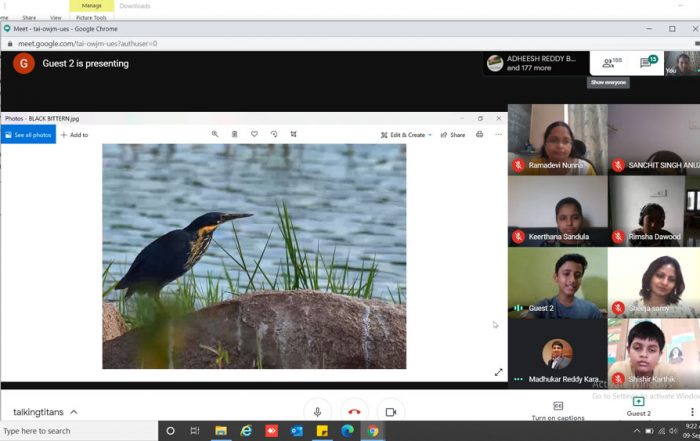Screen dimensions: 700x441
Task: Click the heart favorite icon in Photos
Action: (254, 134)
